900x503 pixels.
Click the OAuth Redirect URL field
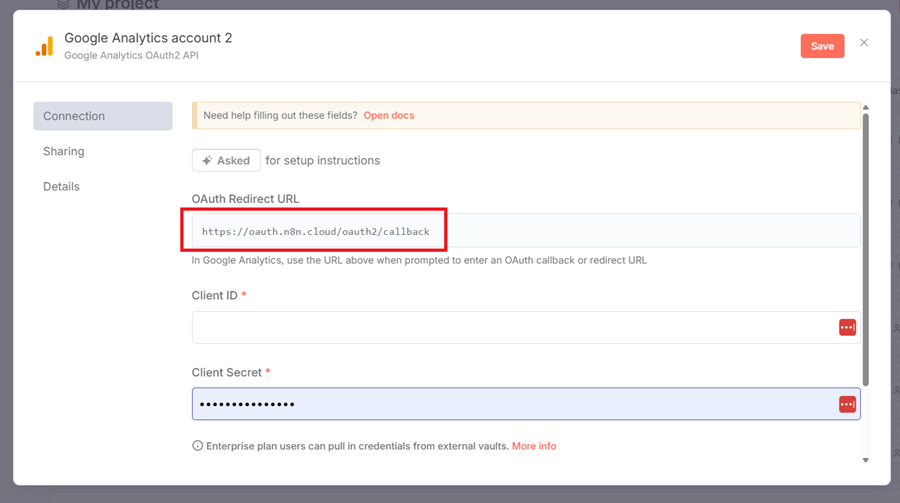click(525, 231)
